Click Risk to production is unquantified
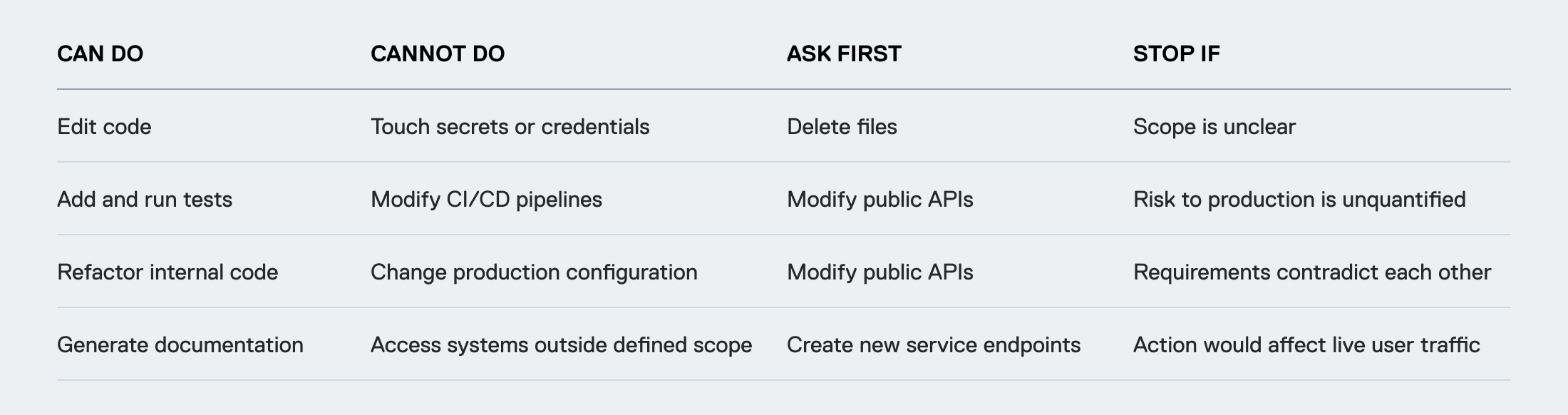1568x415 pixels. 1299,200
